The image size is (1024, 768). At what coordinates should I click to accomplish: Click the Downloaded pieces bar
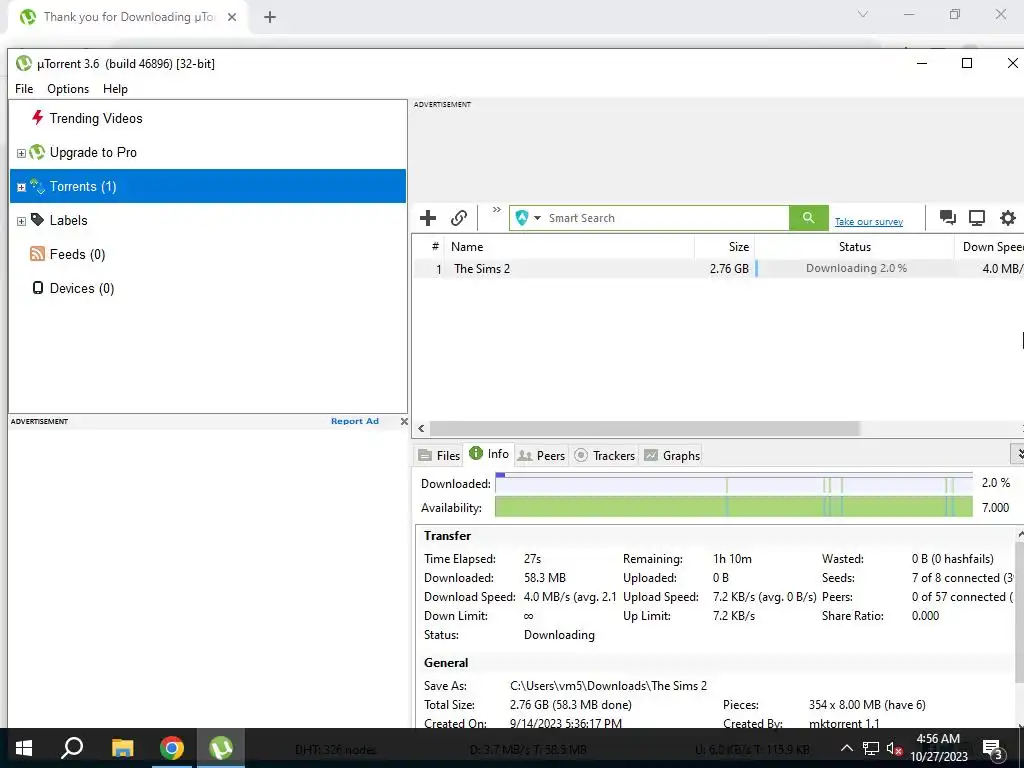(734, 483)
